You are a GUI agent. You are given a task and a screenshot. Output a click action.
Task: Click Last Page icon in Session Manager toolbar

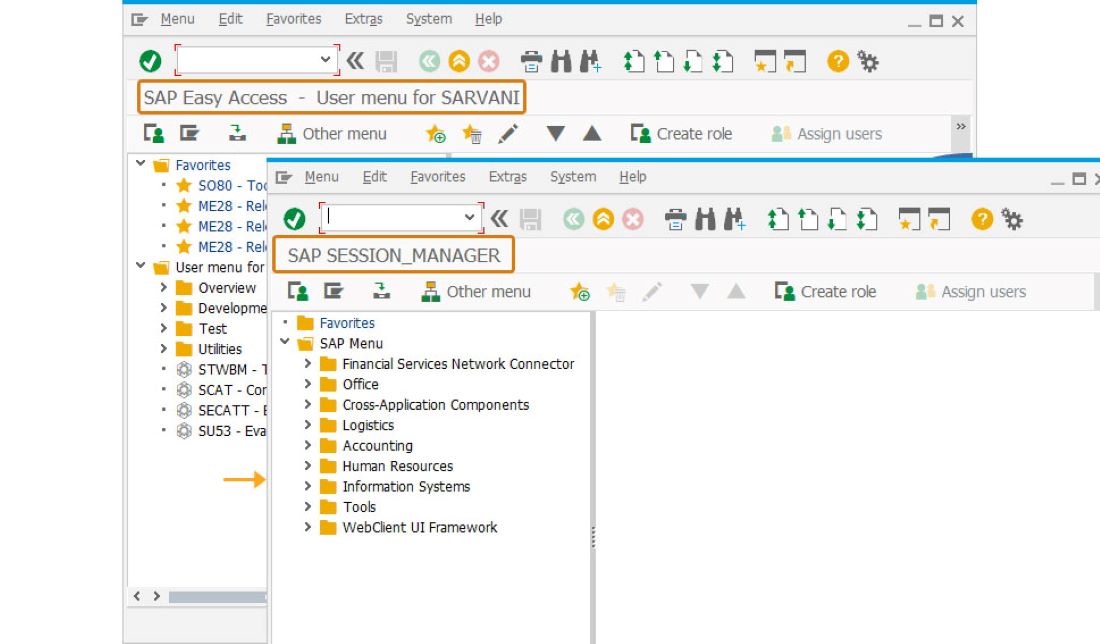[x=867, y=220]
